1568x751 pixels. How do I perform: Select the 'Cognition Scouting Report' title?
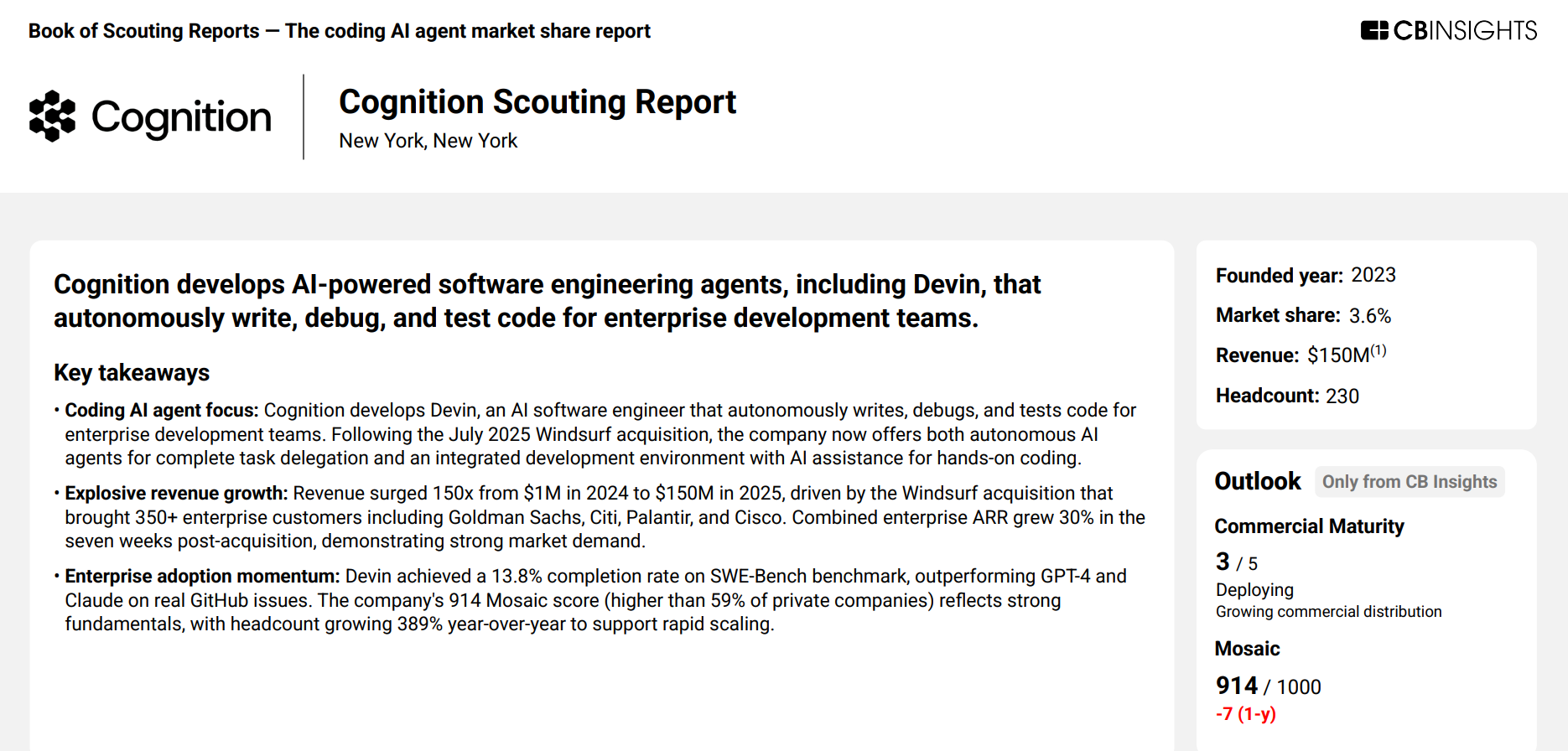pos(537,102)
